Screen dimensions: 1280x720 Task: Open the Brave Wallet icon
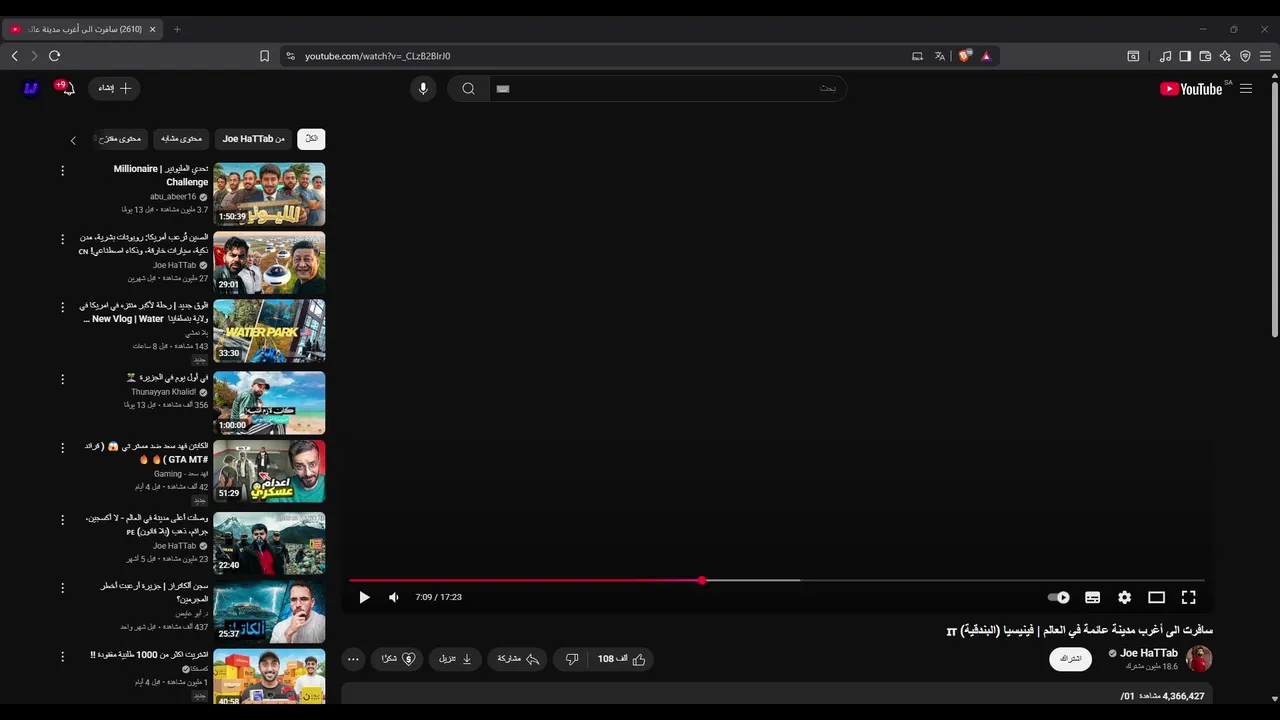[x=1205, y=56]
